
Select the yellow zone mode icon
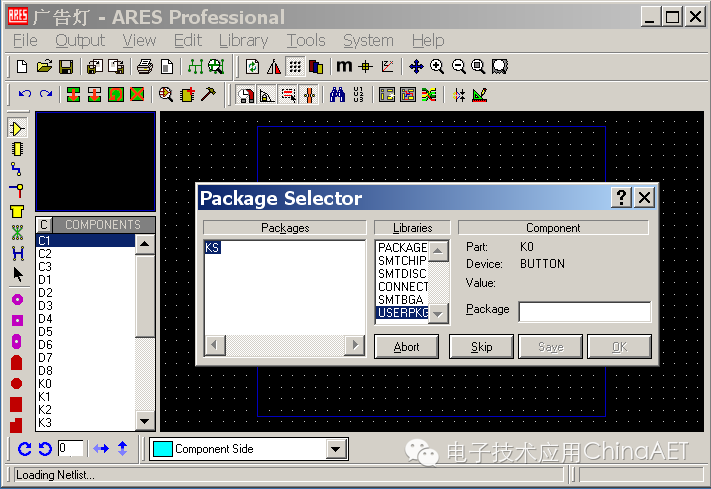click(x=17, y=211)
